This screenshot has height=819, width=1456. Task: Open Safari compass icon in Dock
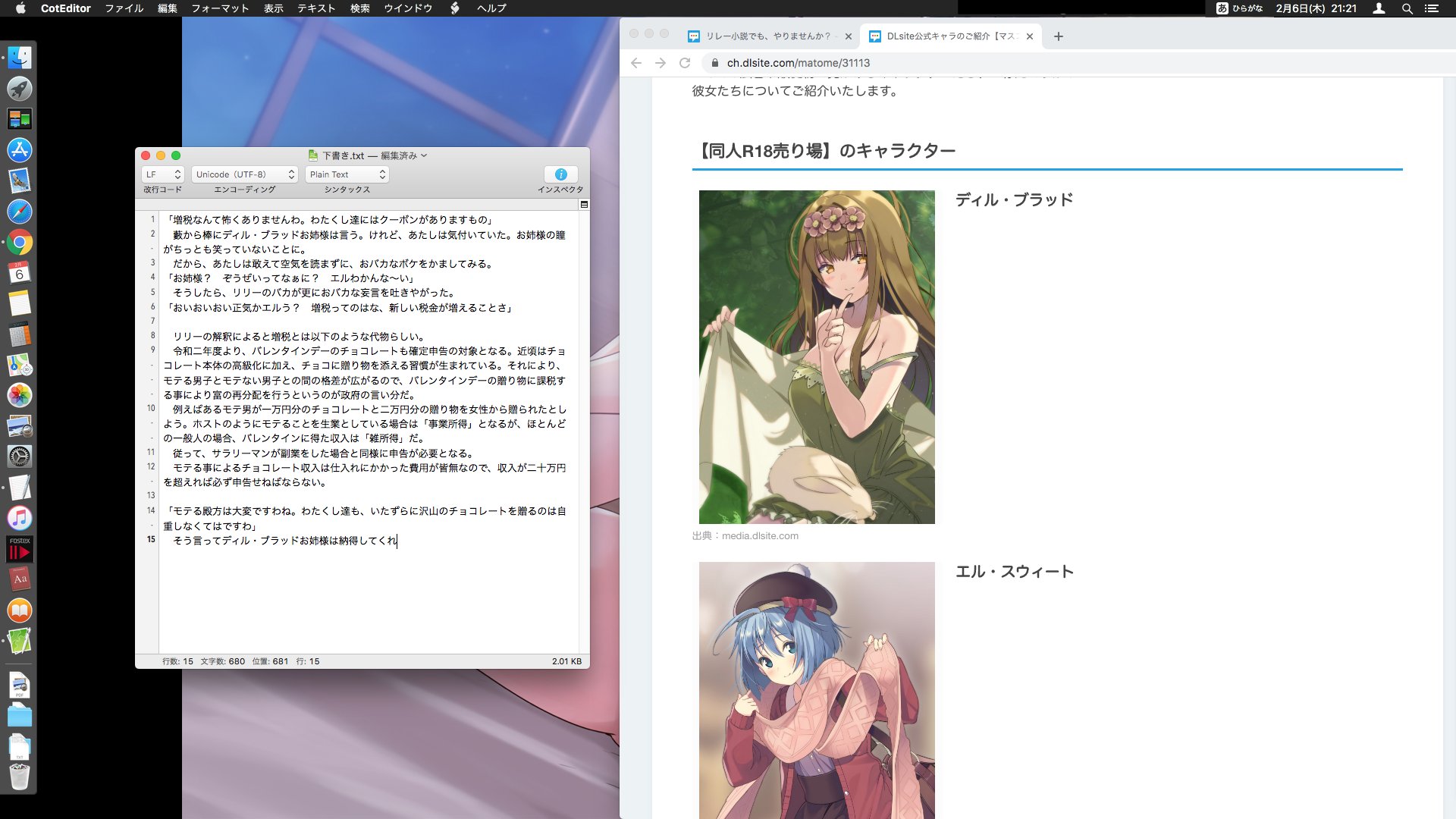click(20, 212)
